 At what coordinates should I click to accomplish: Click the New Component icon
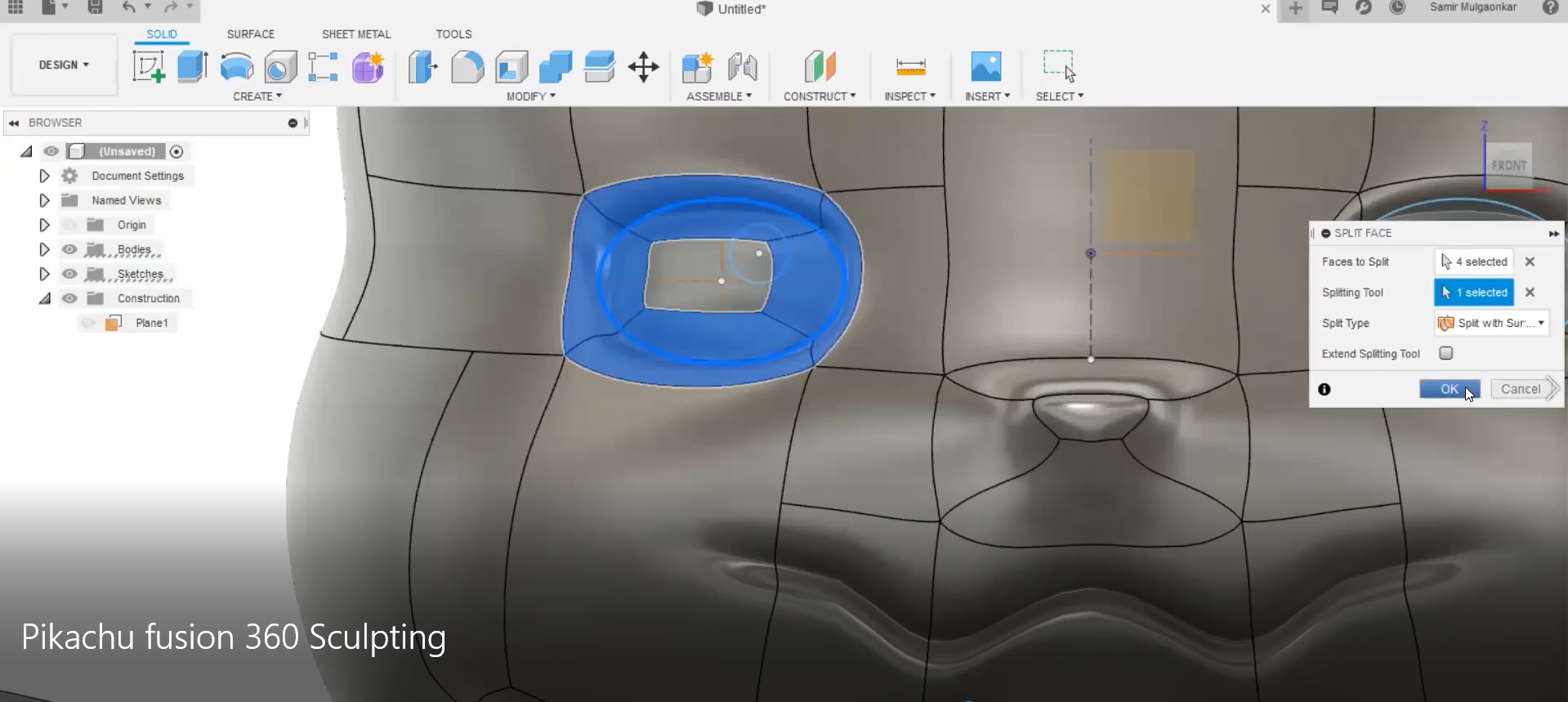point(698,67)
